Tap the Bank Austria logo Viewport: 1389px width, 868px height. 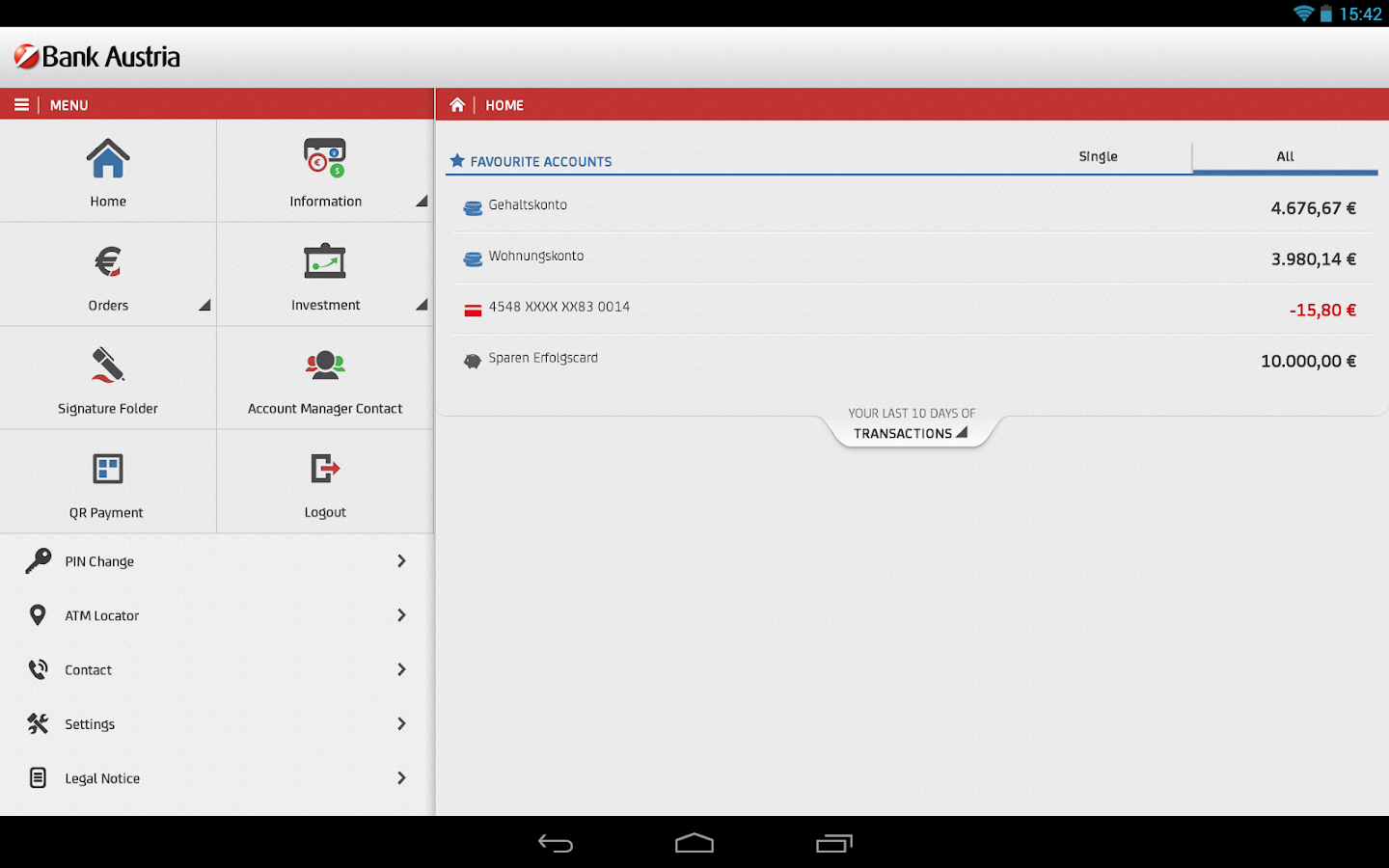coord(97,57)
